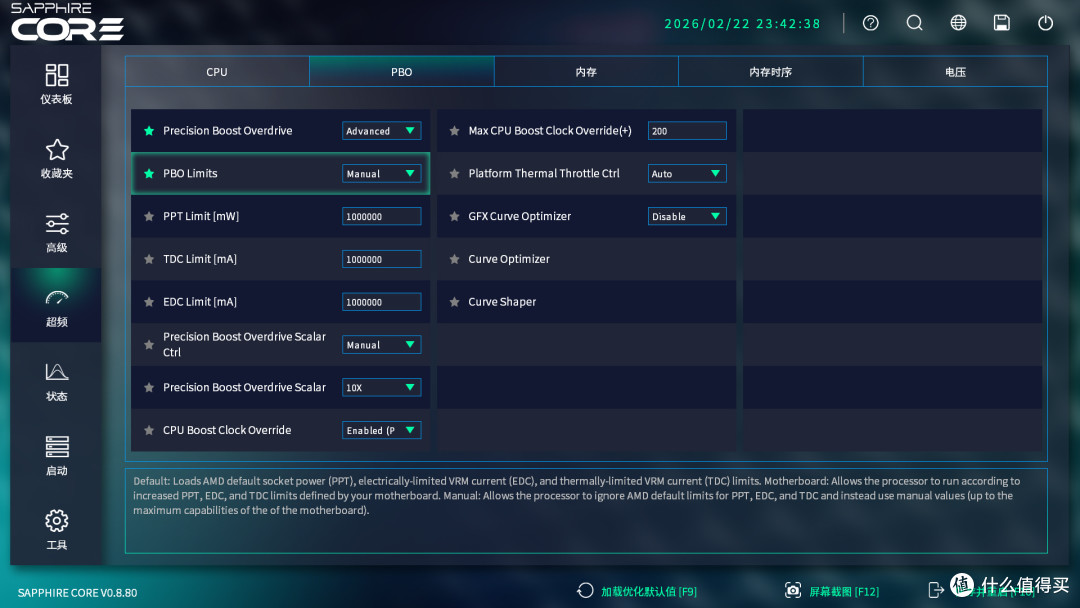
Task: Open Platform Thermal Throttle Ctrl Auto dropdown
Action: coord(687,174)
